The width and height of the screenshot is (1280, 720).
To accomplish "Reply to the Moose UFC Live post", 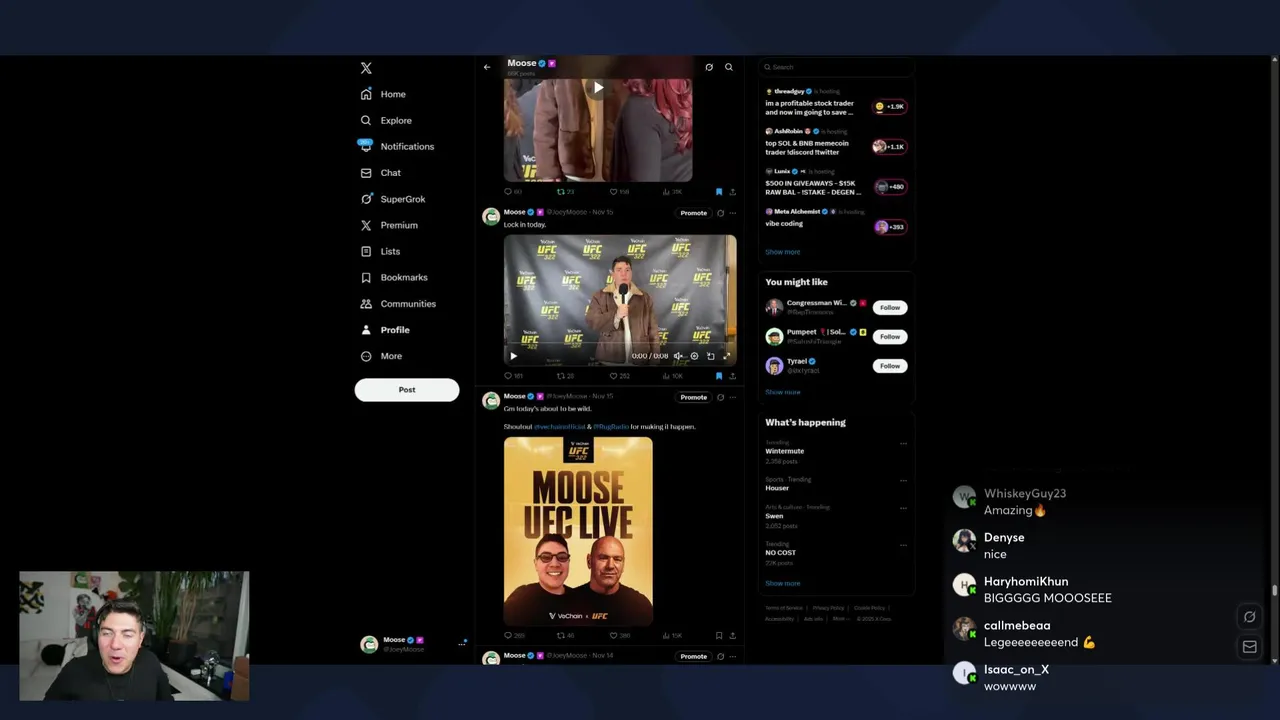I will tap(513, 635).
